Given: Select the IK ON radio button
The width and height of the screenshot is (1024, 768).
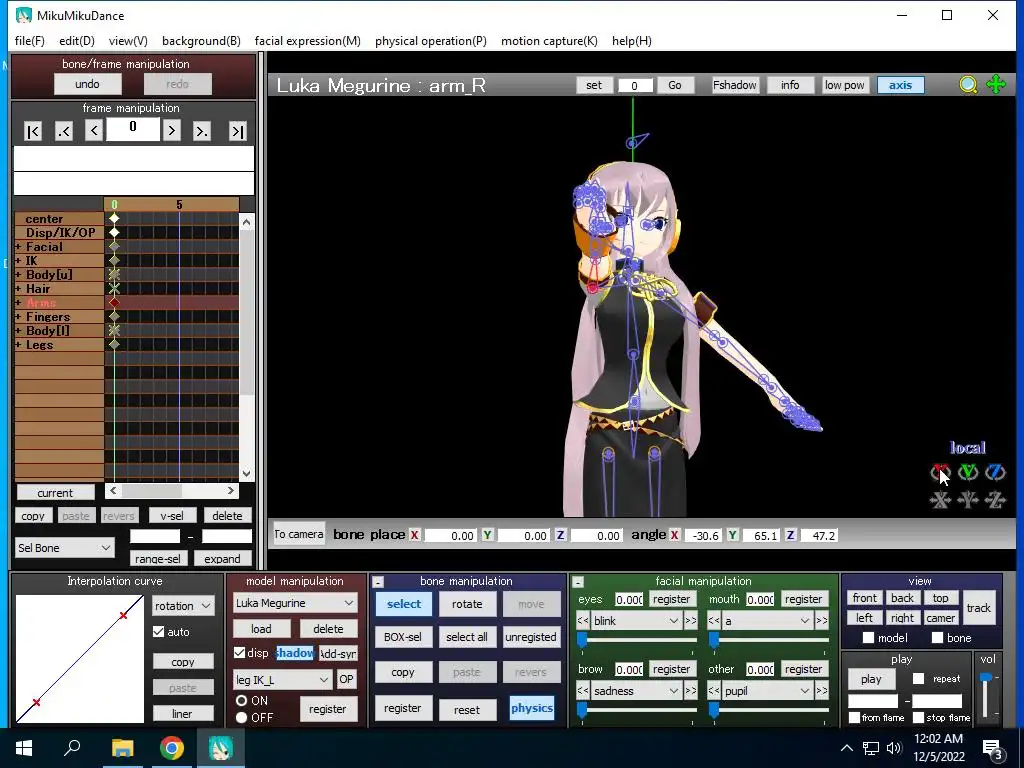Looking at the screenshot, I should click(x=242, y=700).
